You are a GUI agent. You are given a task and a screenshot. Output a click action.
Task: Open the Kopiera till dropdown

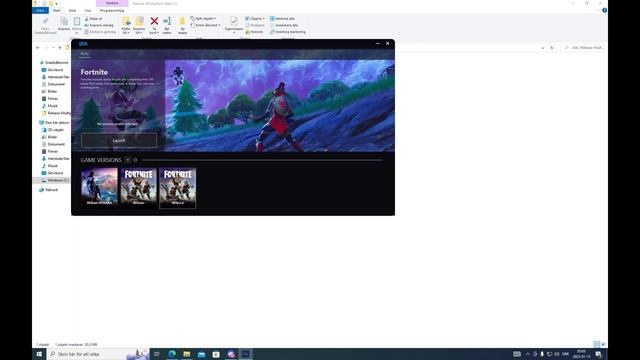139,25
